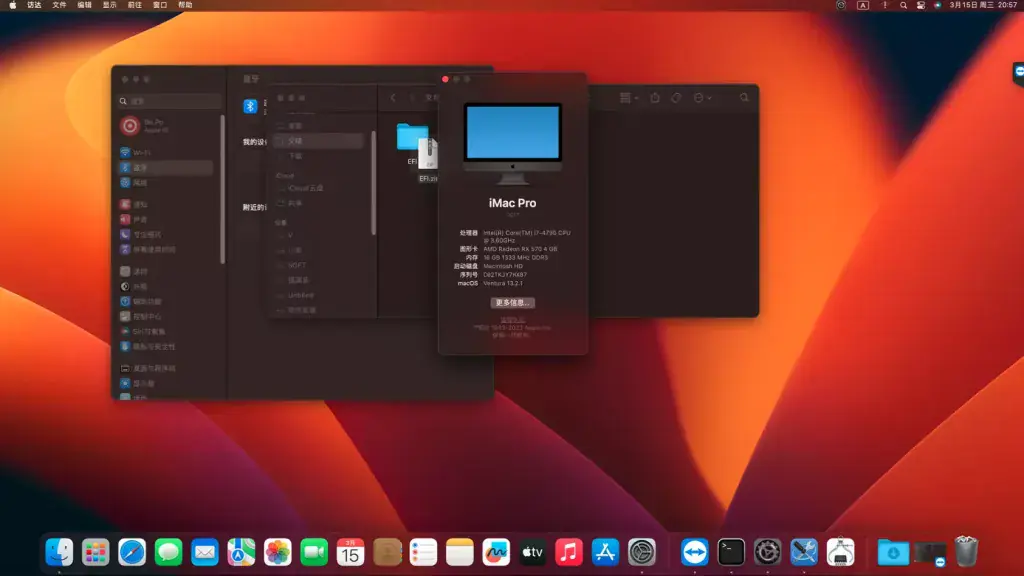
Task: Open the Apple TV app in Dock
Action: tap(532, 552)
